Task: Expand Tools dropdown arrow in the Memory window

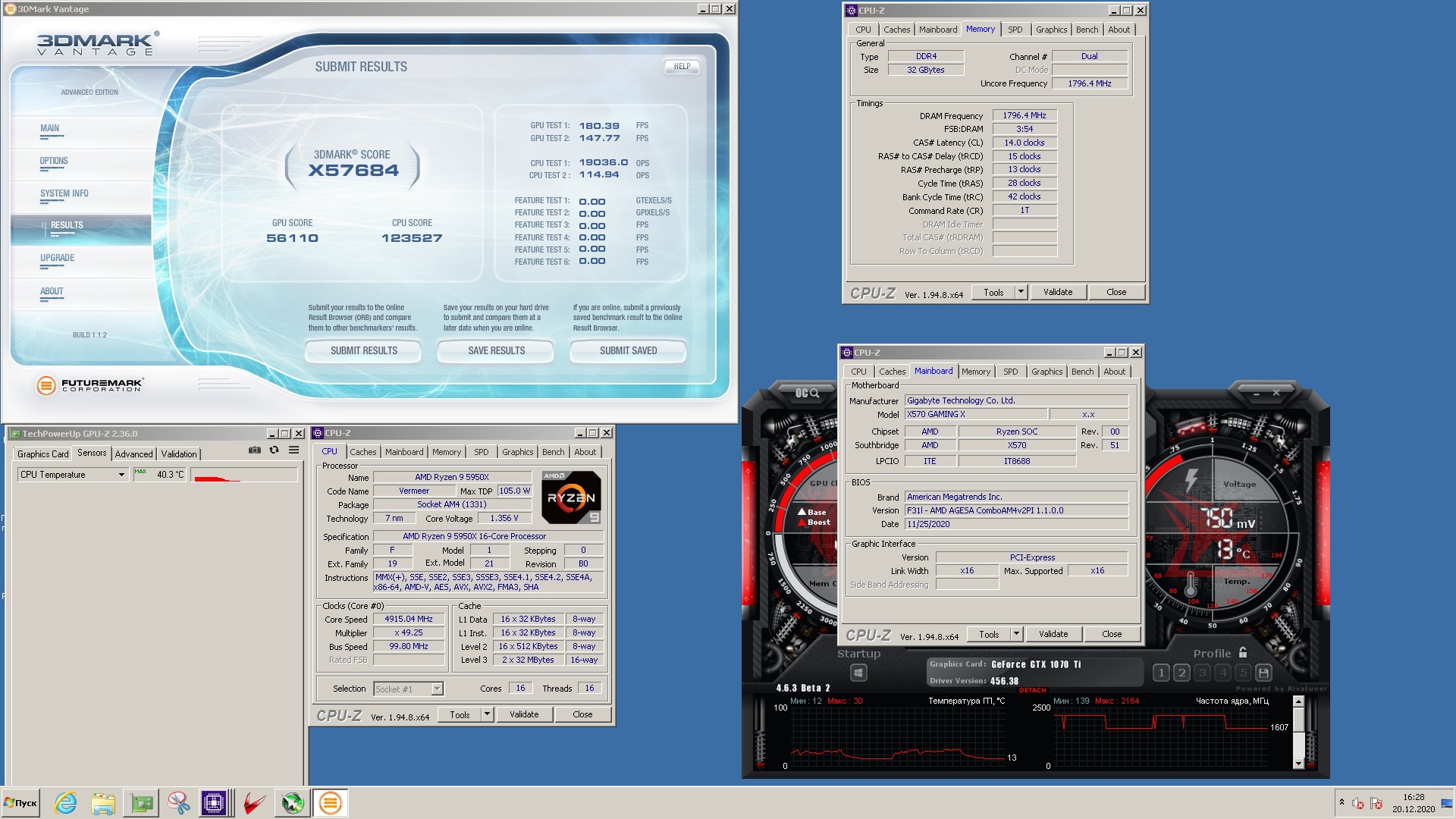Action: point(1021,292)
